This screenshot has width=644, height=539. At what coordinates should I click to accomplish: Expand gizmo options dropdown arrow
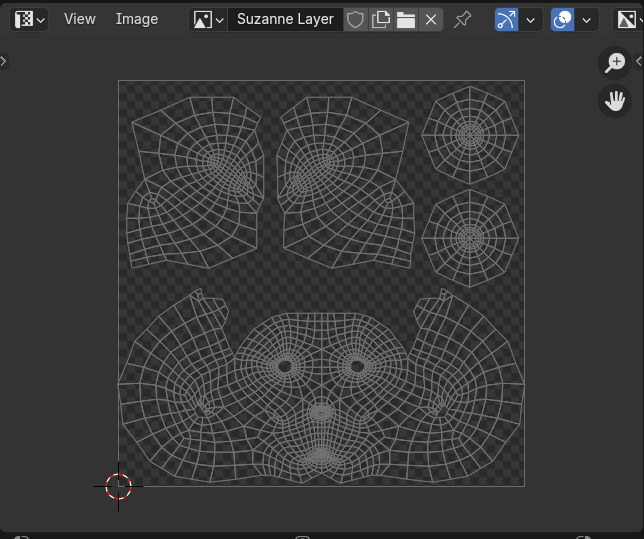531,19
